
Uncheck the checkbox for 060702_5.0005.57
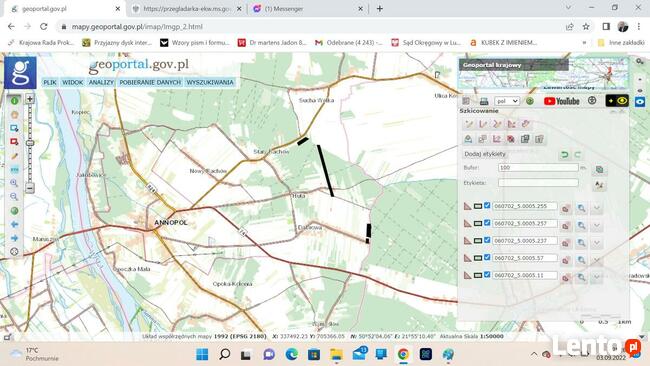tap(487, 257)
